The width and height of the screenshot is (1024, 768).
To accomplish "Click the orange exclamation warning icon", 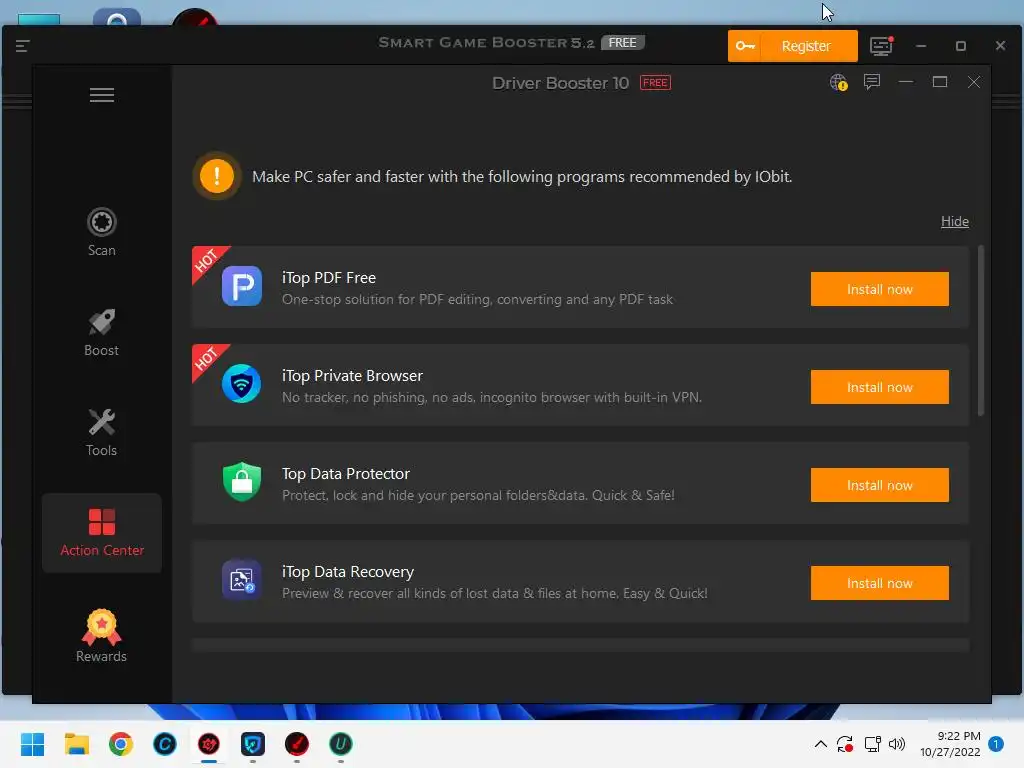I will click(217, 176).
